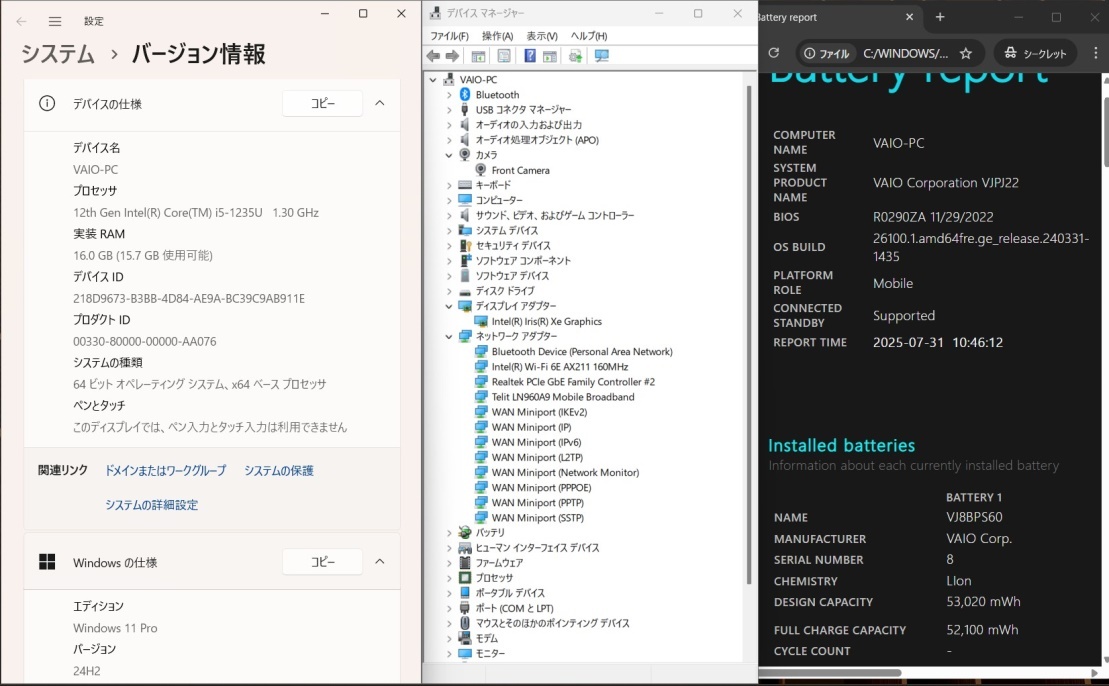
Task: Collapse the ネットワーク アダプター node
Action: [x=449, y=337]
